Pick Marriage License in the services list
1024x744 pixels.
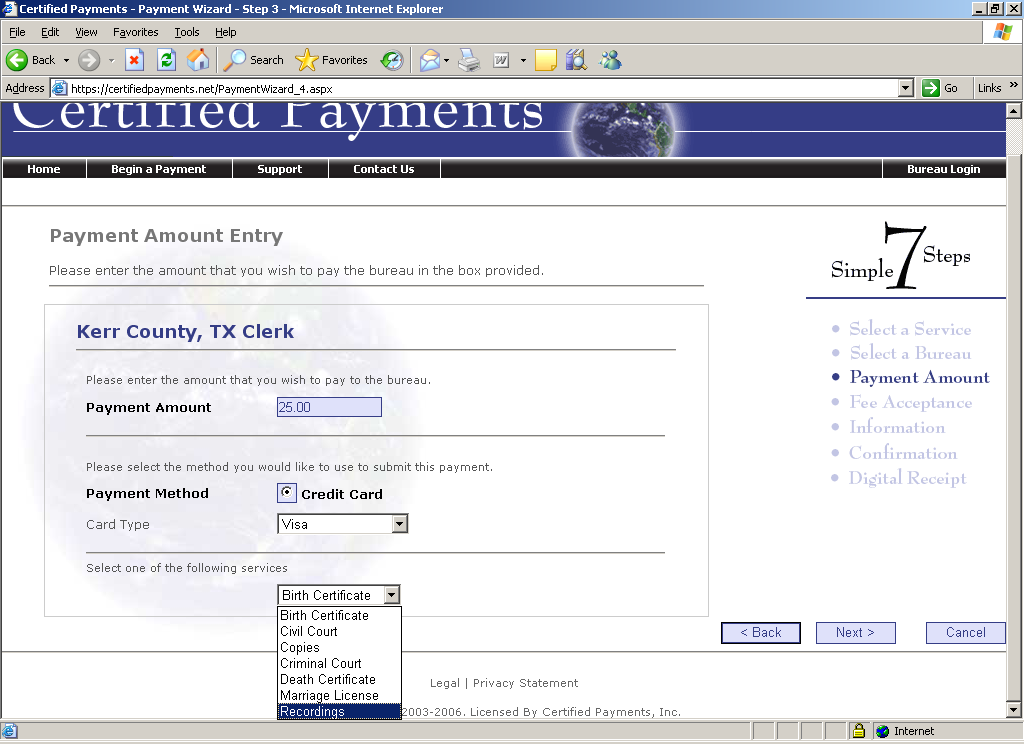click(x=329, y=695)
